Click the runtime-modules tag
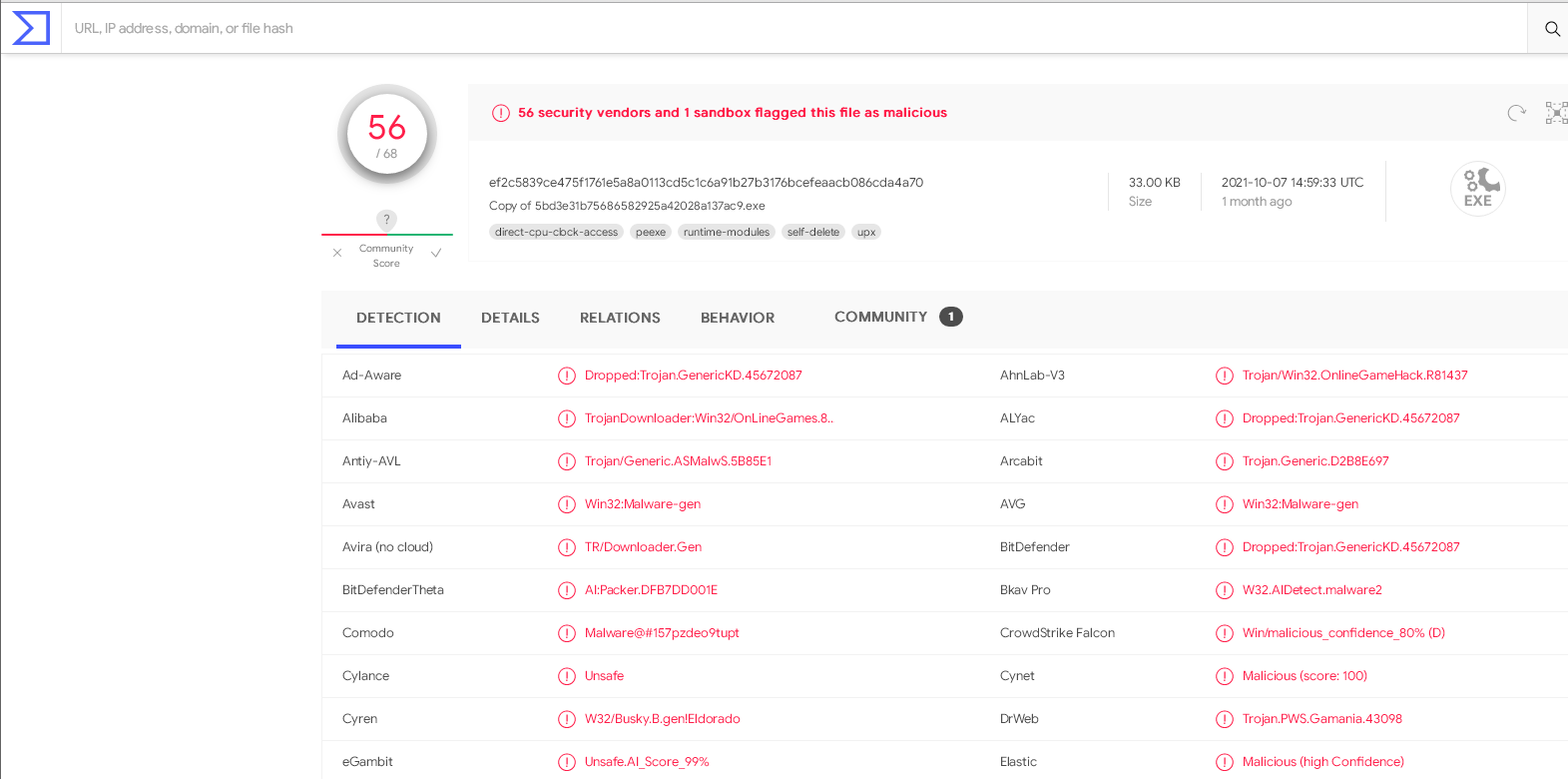Viewport: 1568px width, 779px height. point(727,232)
